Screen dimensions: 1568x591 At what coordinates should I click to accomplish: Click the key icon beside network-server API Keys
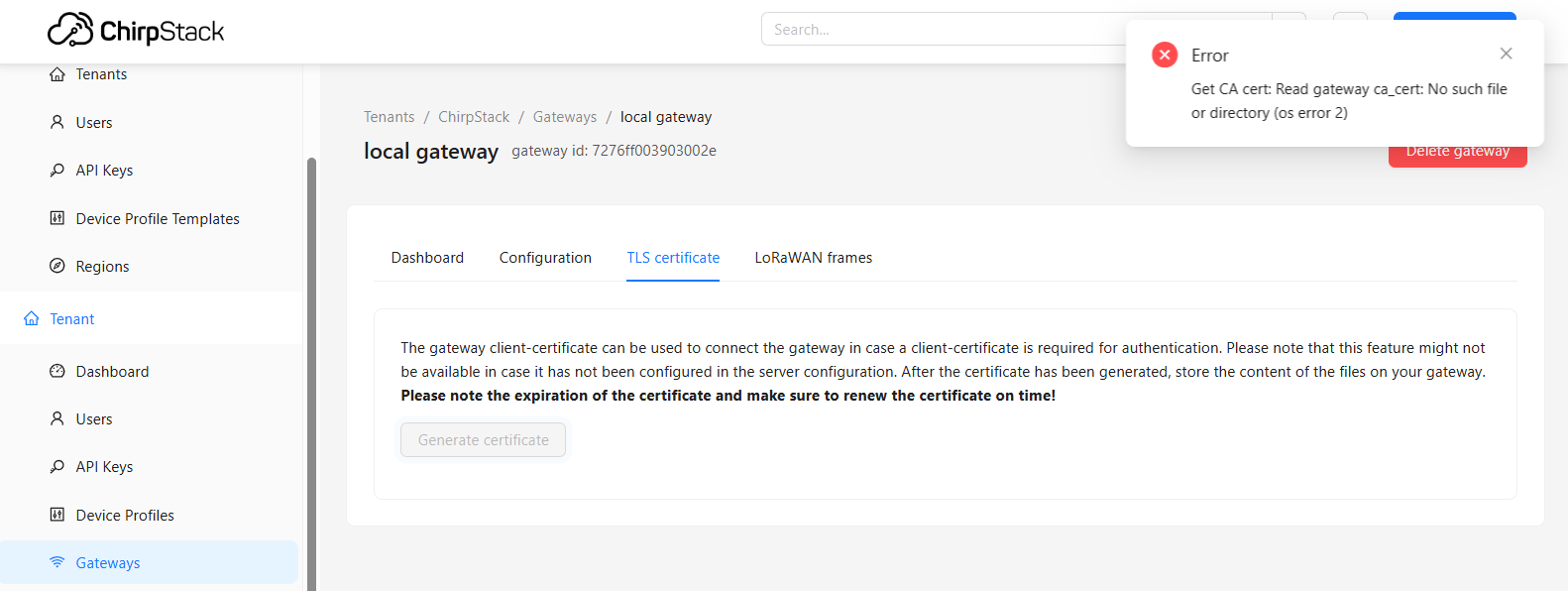point(57,170)
